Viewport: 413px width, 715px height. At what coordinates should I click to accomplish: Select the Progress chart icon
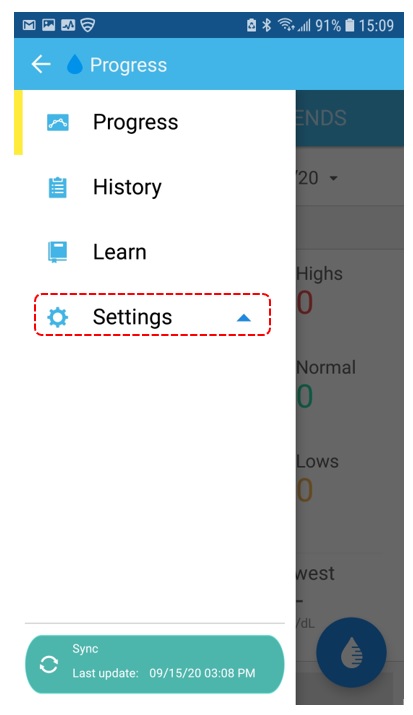click(58, 122)
